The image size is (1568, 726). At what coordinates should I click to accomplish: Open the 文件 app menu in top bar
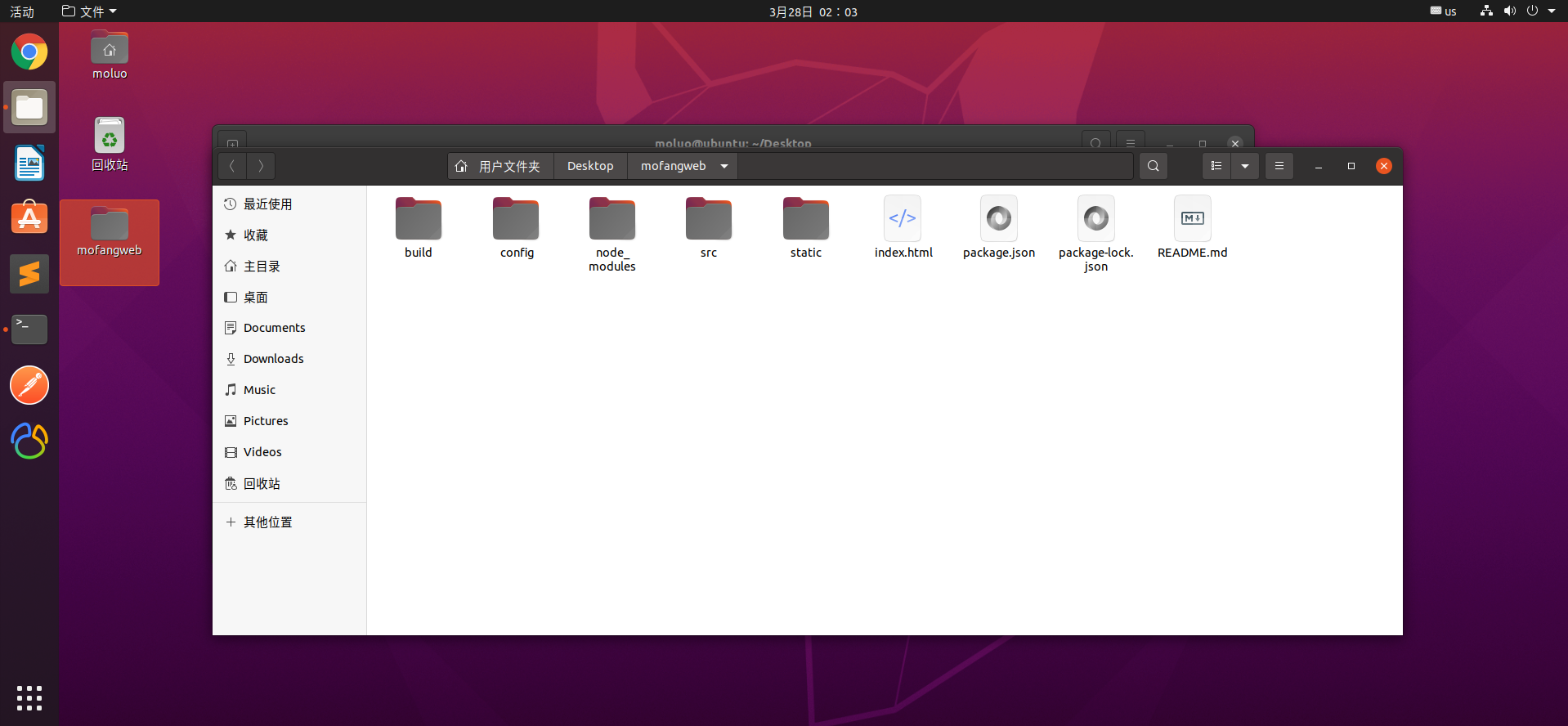[x=89, y=11]
